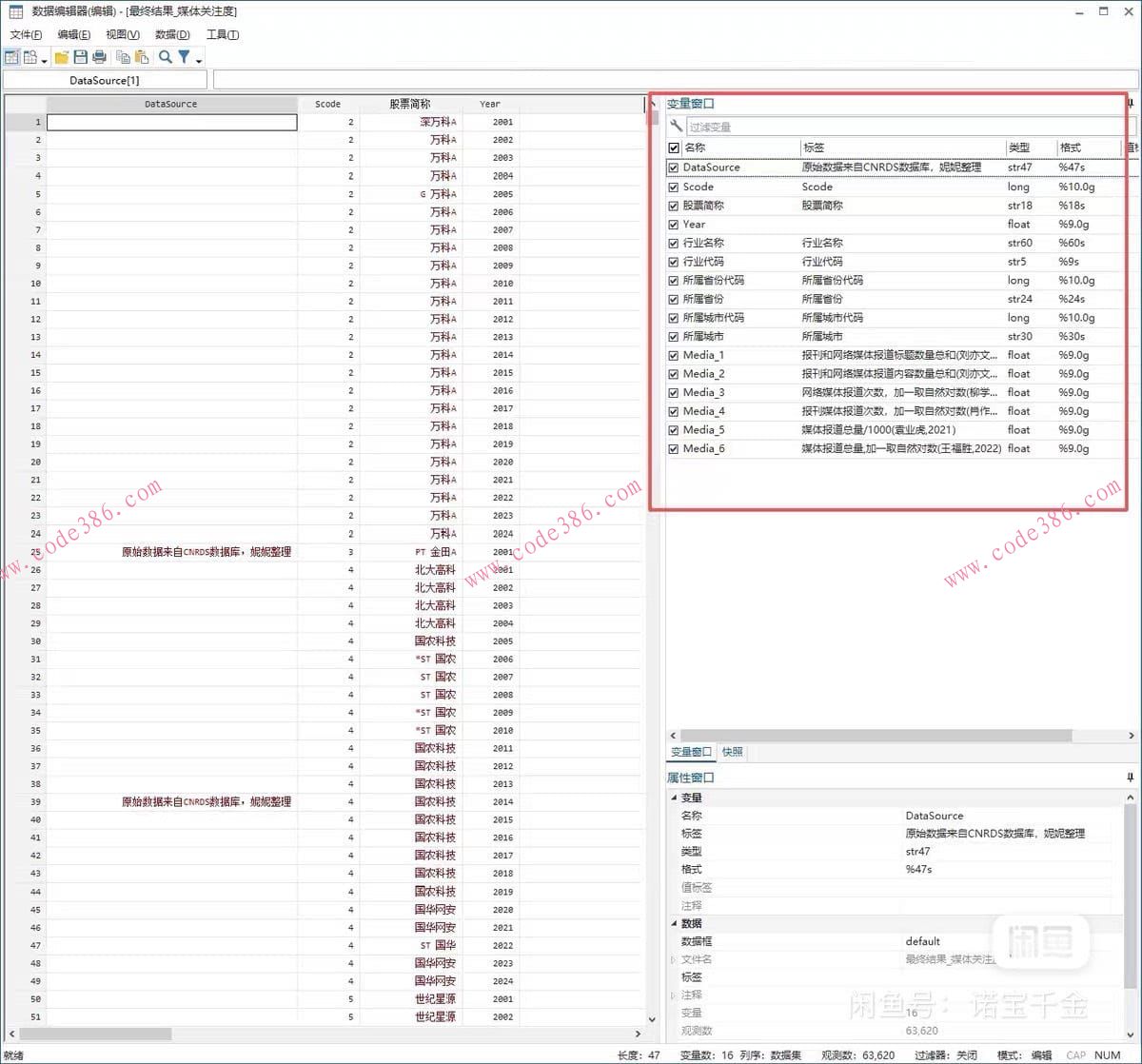
Task: Open dropdown arrow beside filter icon
Action: click(199, 60)
